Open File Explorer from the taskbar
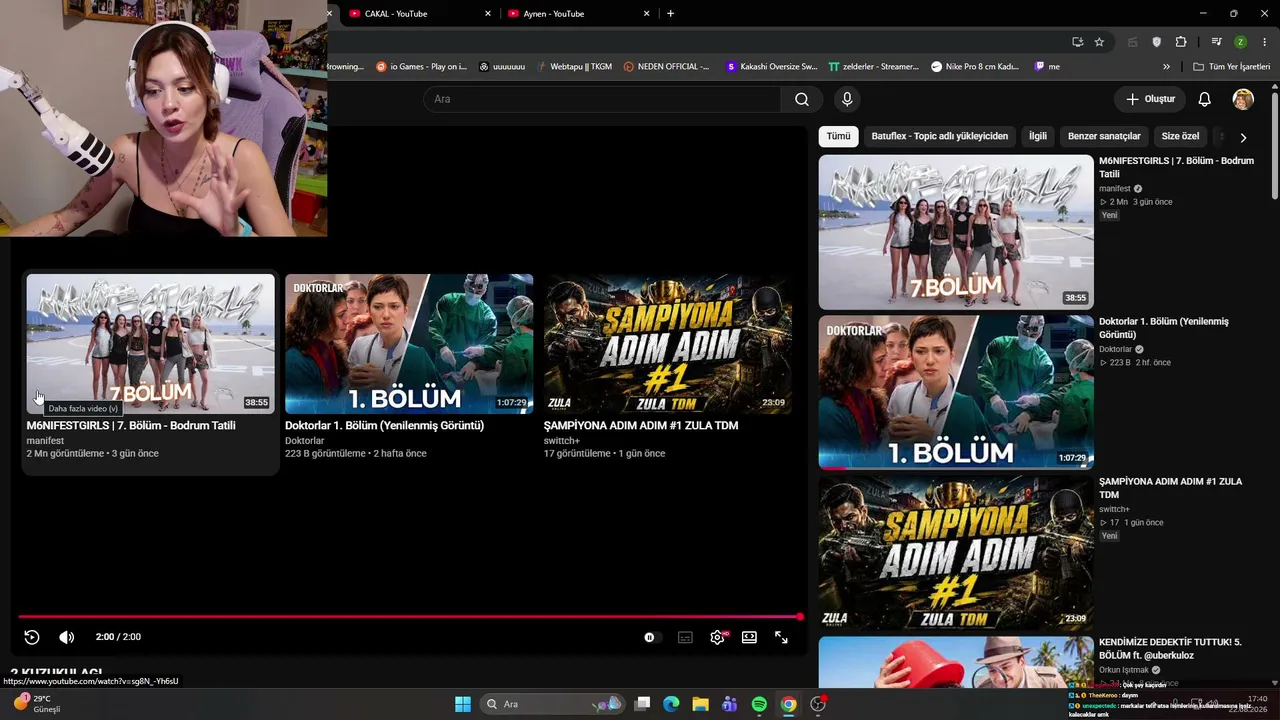This screenshot has width=1280, height=720. point(700,704)
